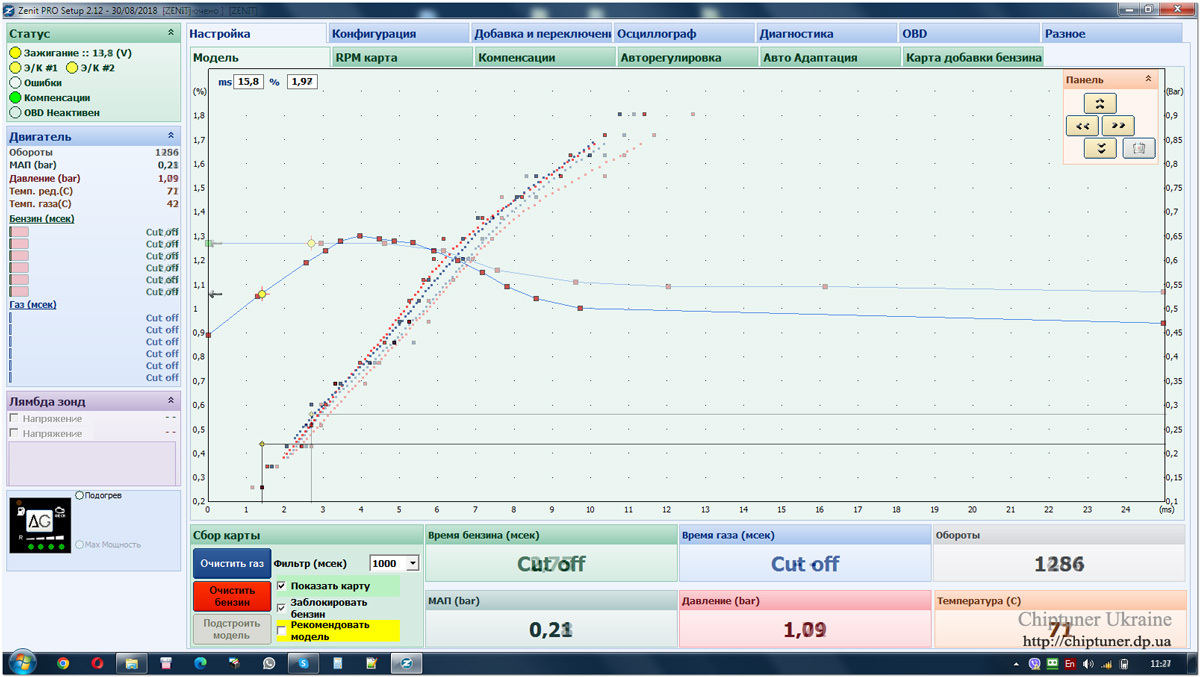
Task: Toggle the Заблокировать бензин checkbox
Action: pos(281,607)
